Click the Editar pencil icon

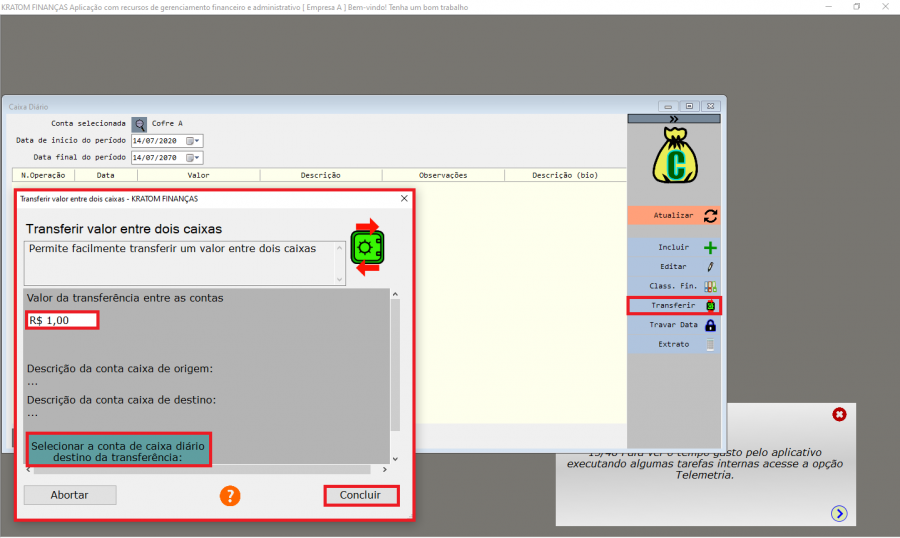pos(711,267)
